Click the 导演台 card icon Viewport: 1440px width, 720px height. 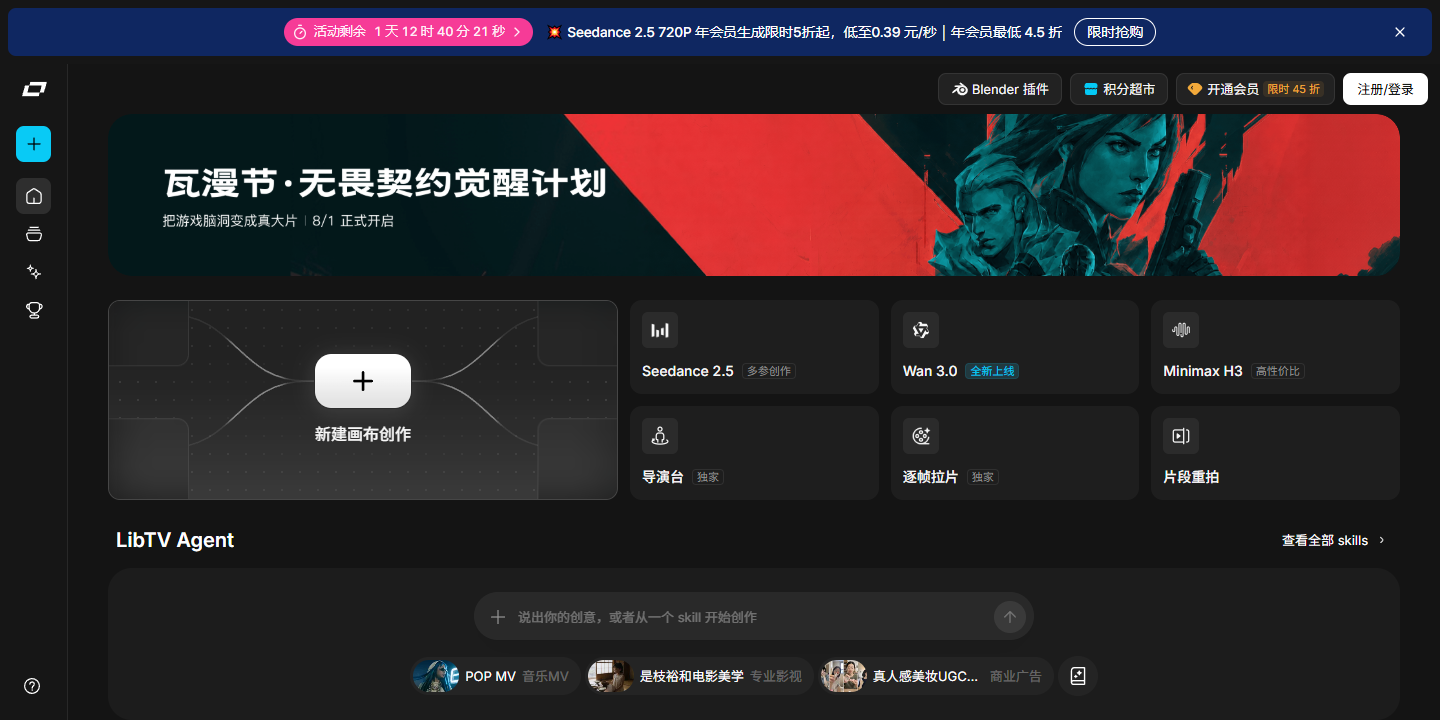(660, 436)
